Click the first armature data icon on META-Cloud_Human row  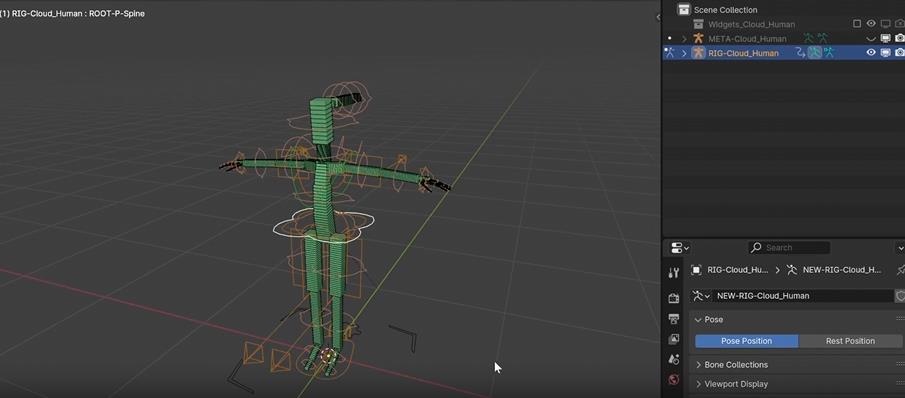point(810,39)
